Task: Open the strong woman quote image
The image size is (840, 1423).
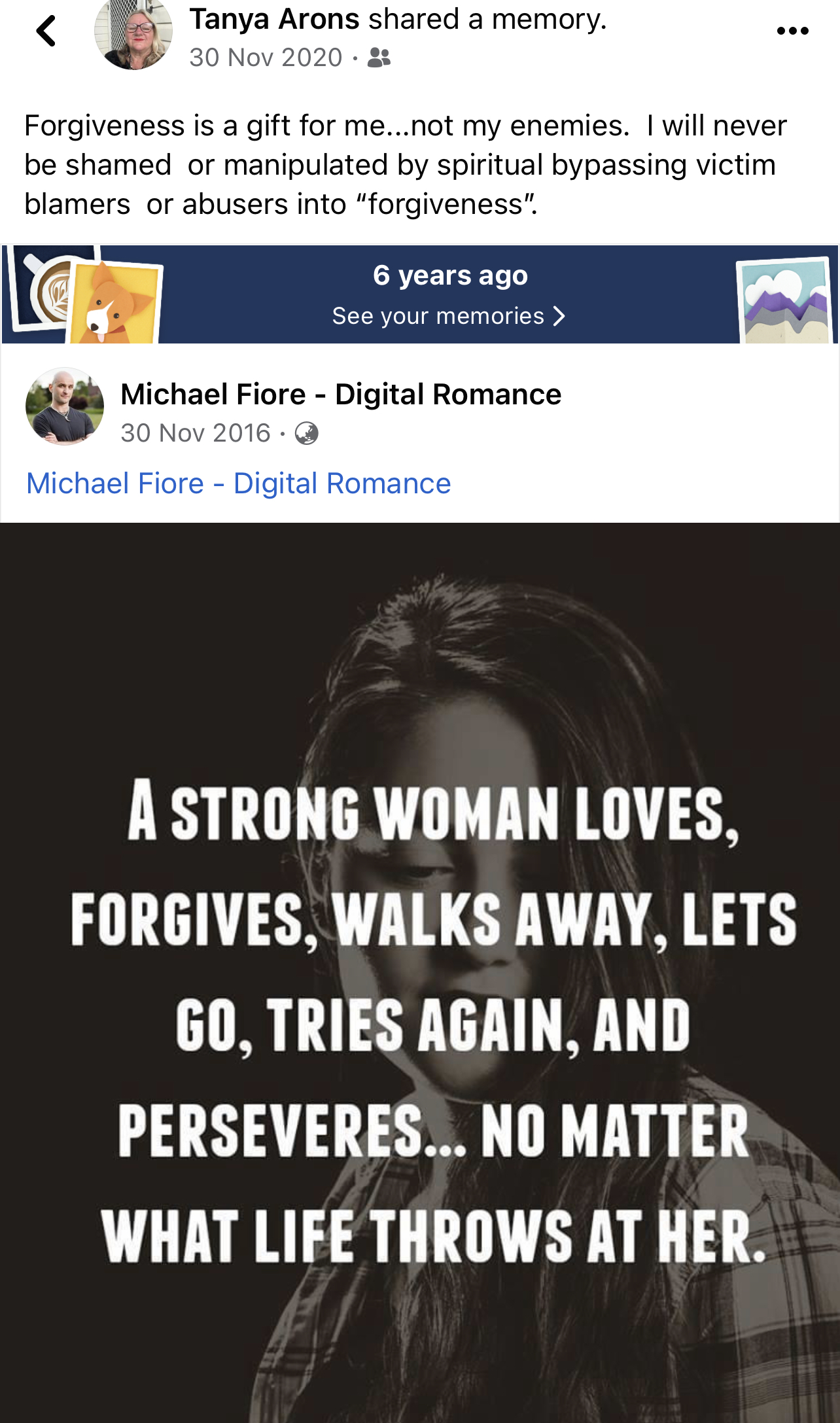Action: point(420,973)
